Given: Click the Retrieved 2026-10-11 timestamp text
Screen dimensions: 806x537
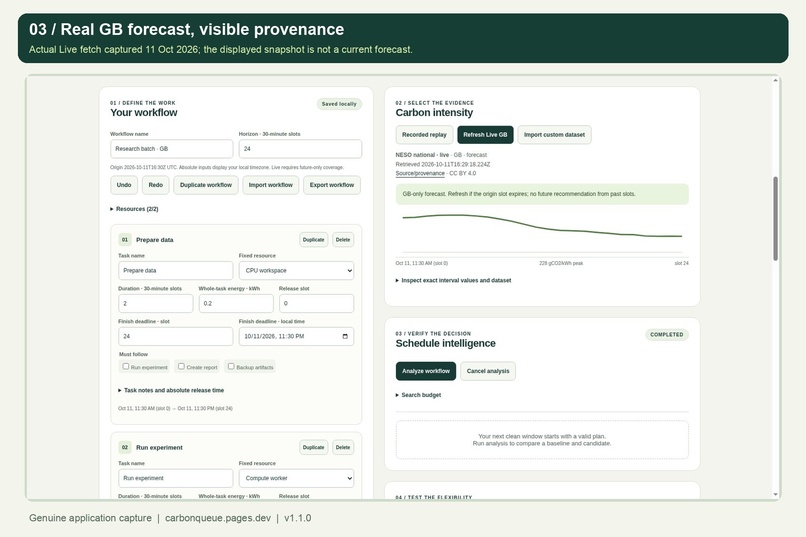Looking at the screenshot, I should (443, 164).
